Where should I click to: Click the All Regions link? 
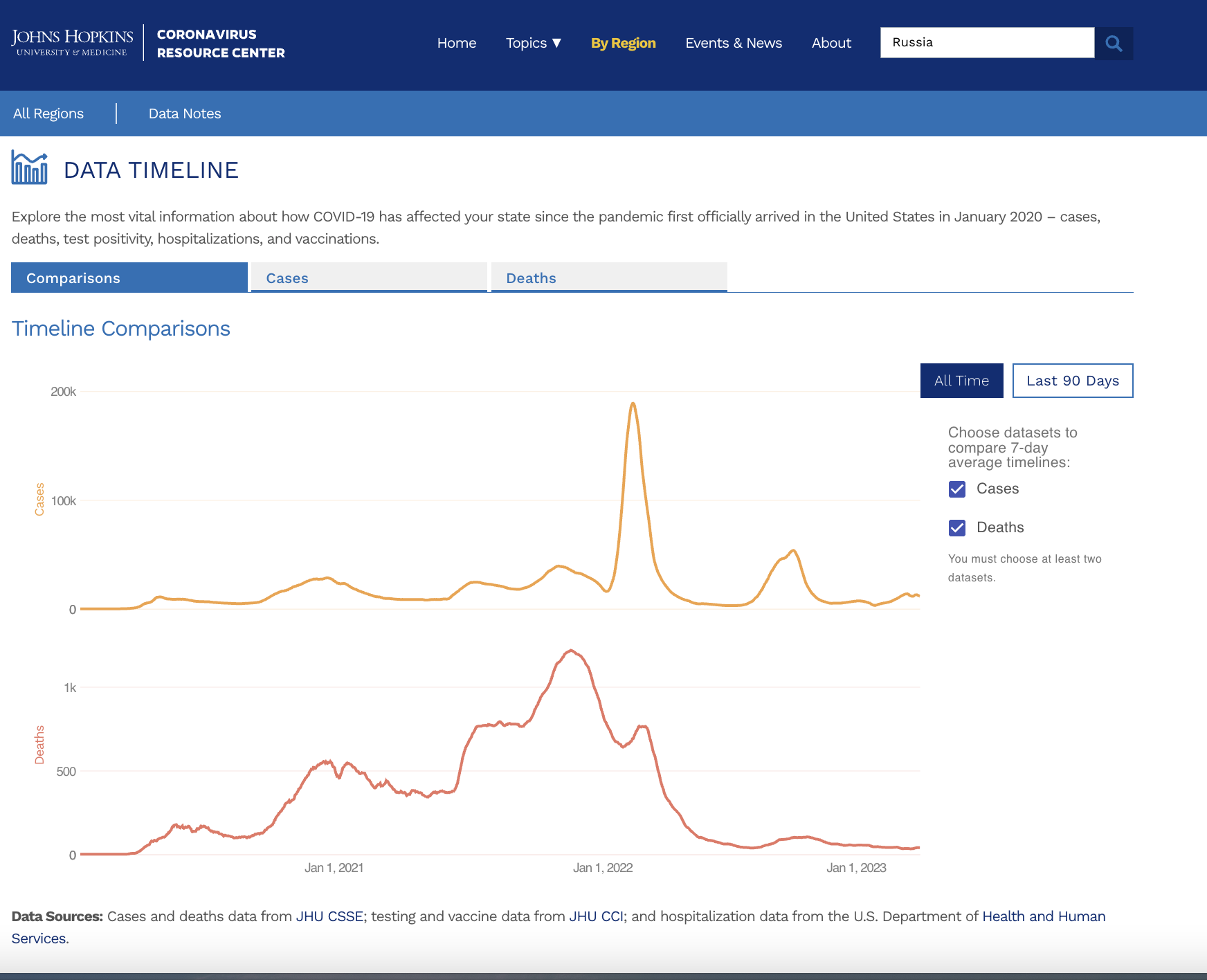(48, 114)
